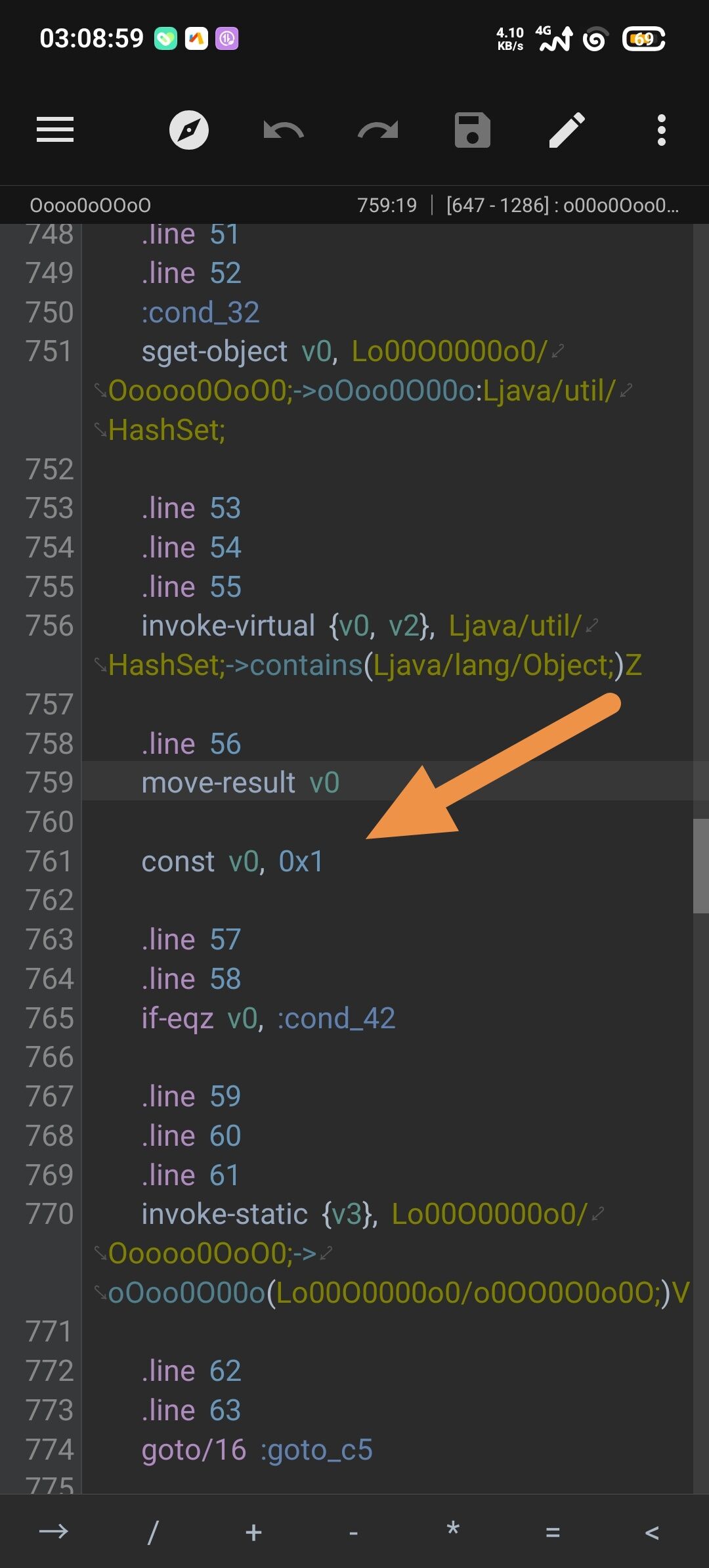Save the file with floppy disk icon
This screenshot has width=709, height=1568.
click(x=473, y=130)
